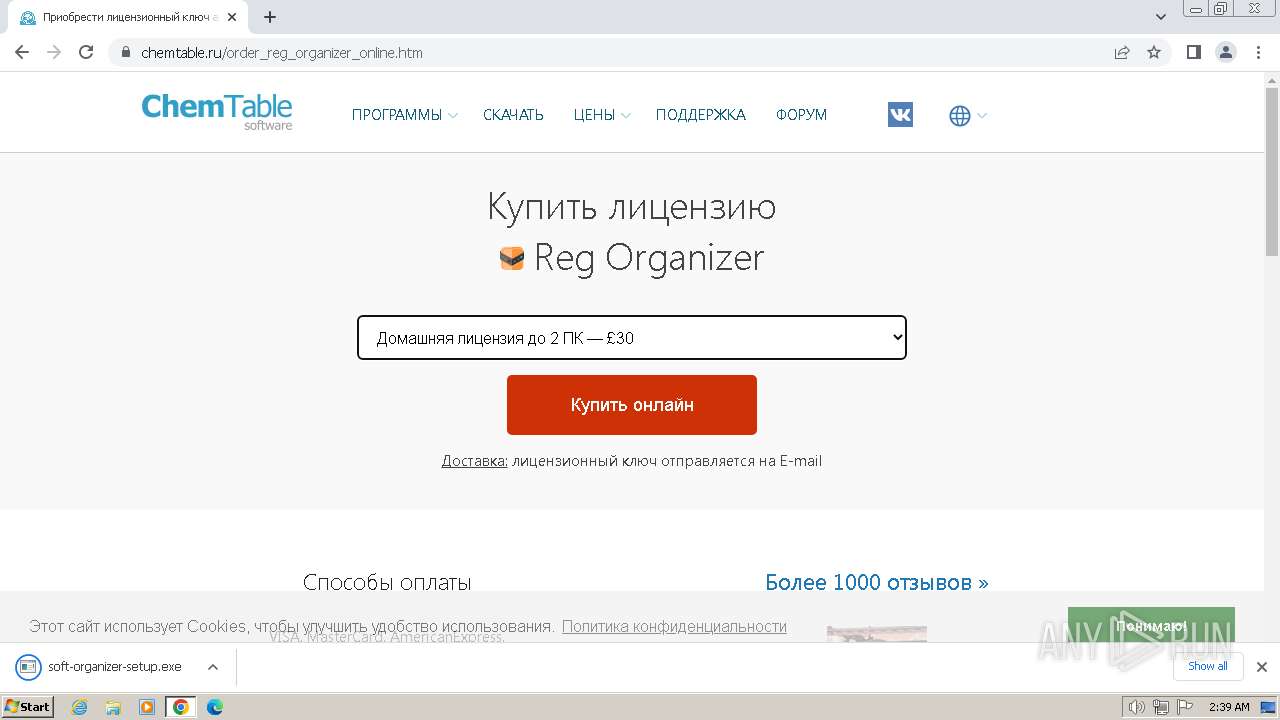The width and height of the screenshot is (1280, 720).
Task: Click the Доставка link
Action: [475, 461]
